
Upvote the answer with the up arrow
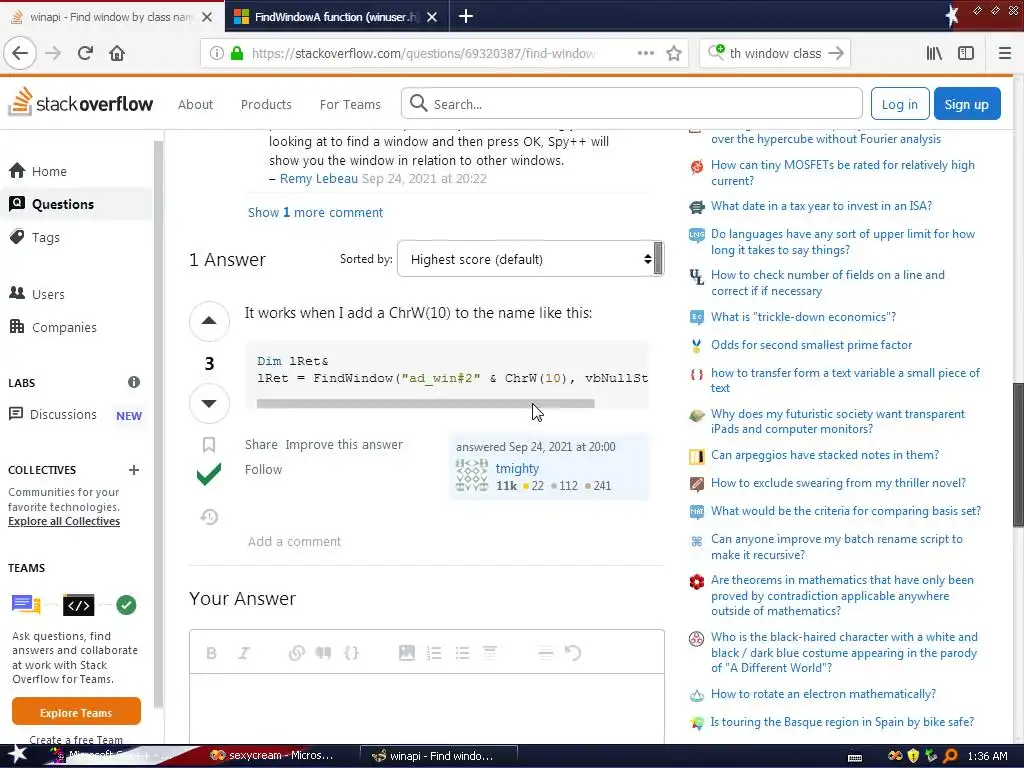point(209,321)
